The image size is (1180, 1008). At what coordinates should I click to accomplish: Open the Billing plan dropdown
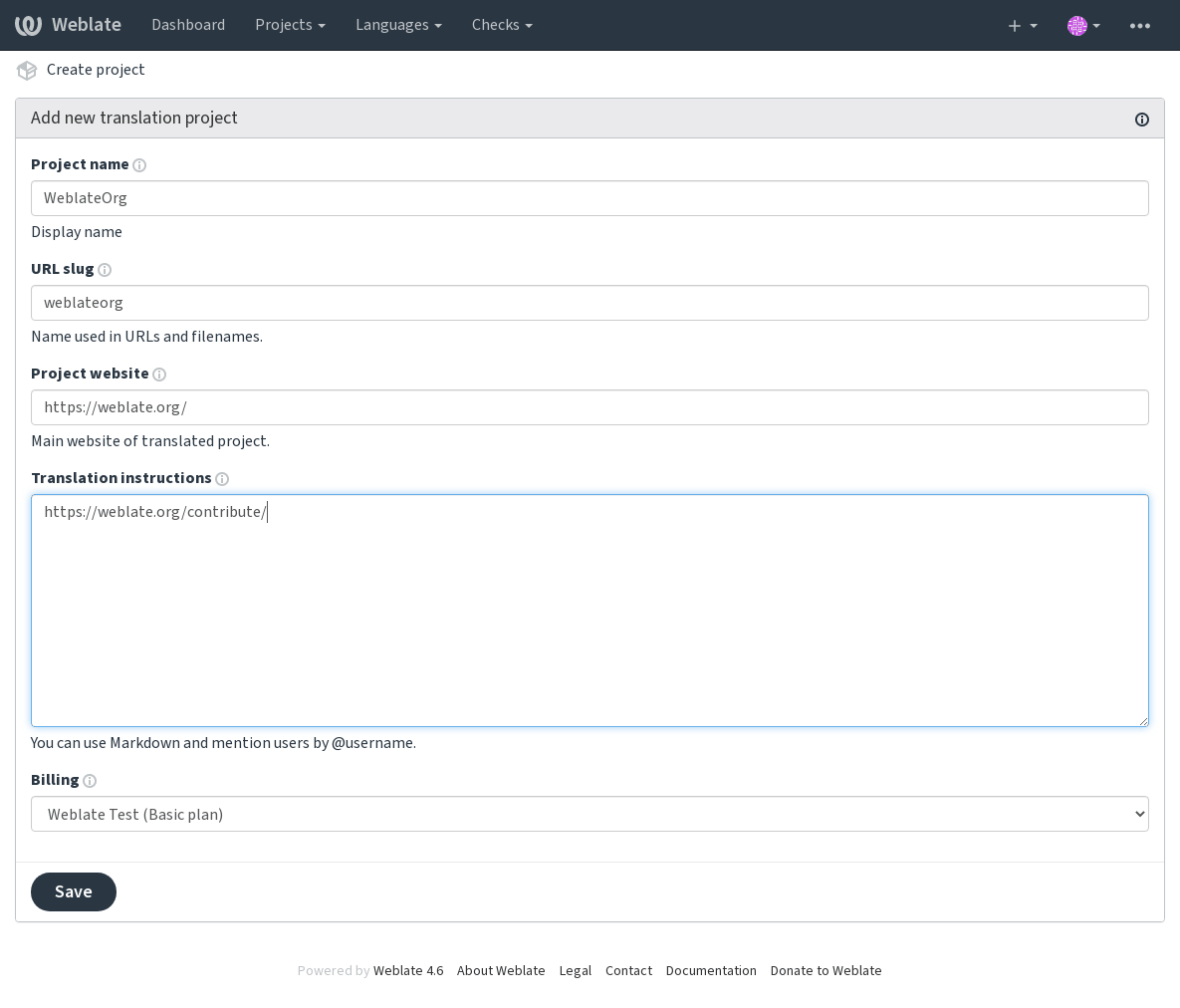[x=590, y=814]
